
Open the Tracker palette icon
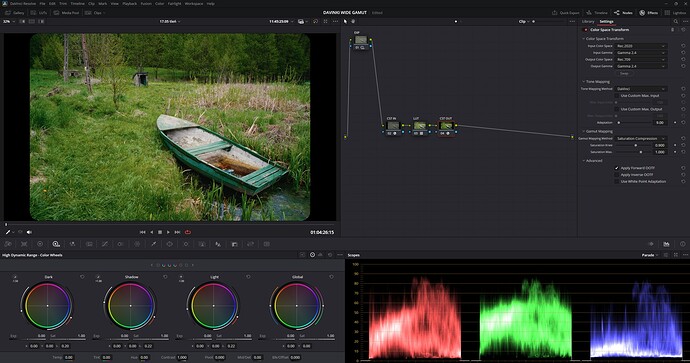pyautogui.click(x=186, y=244)
